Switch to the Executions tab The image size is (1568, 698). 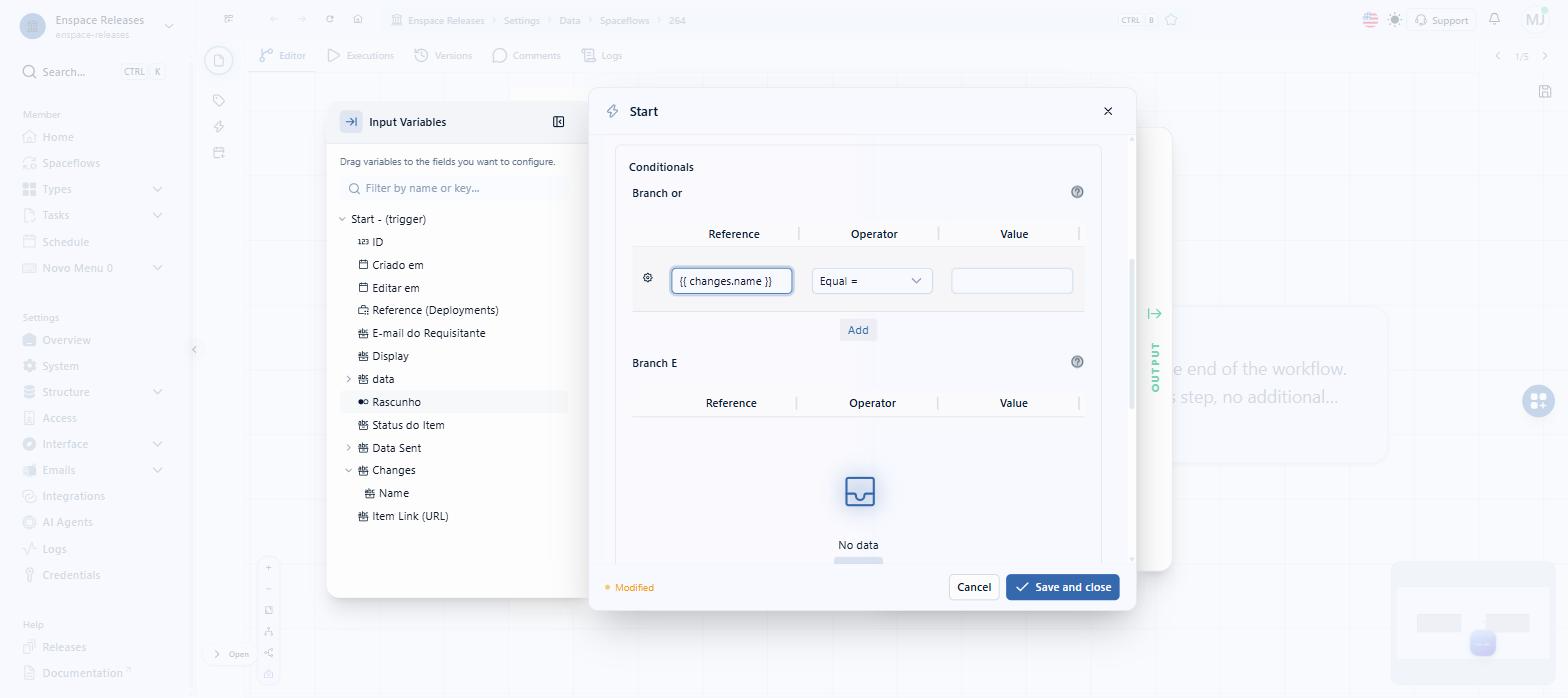pos(360,55)
